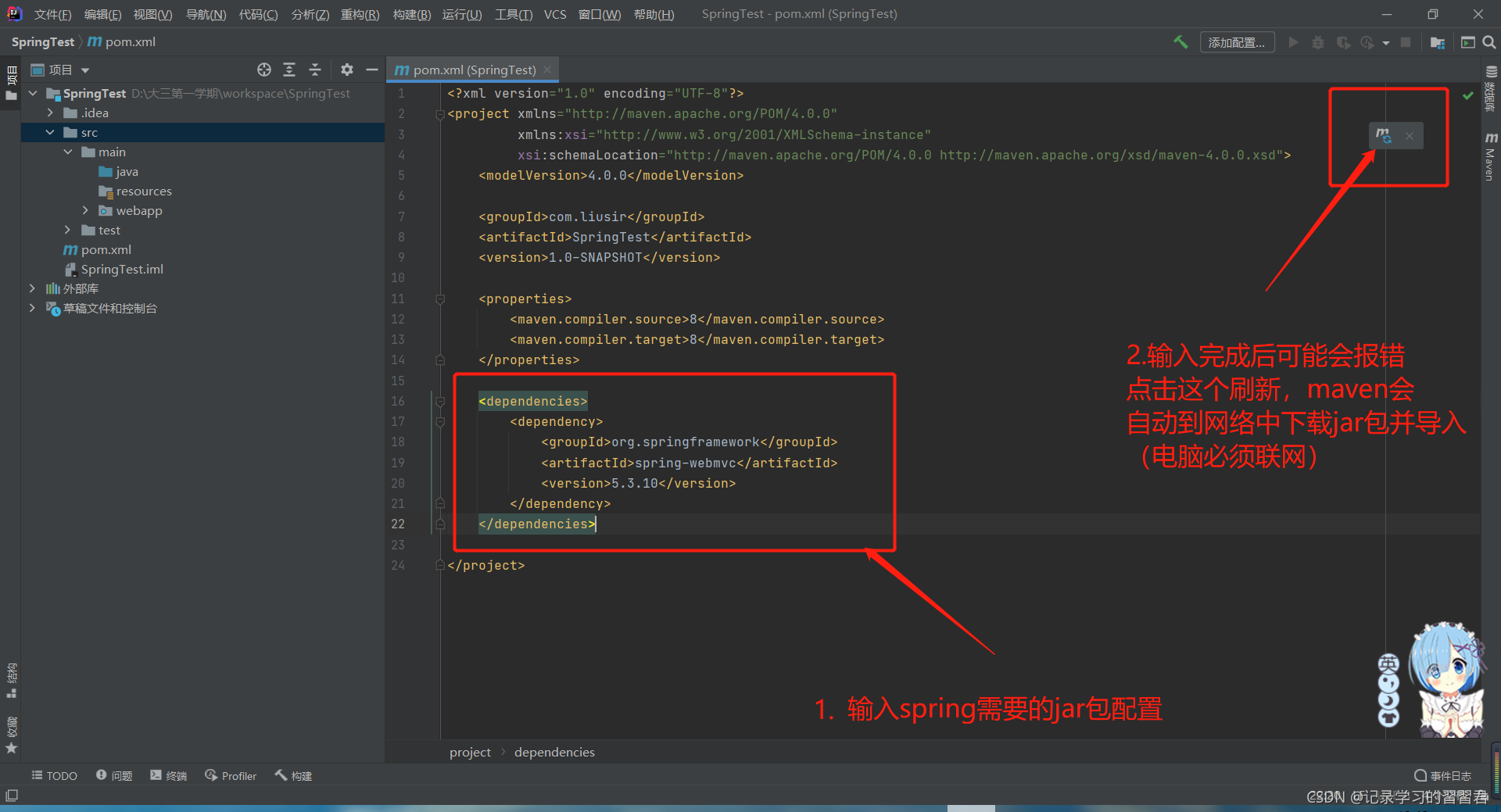The width and height of the screenshot is (1501, 812).
Task: Open the Add Configuration button
Action: pos(1237,42)
